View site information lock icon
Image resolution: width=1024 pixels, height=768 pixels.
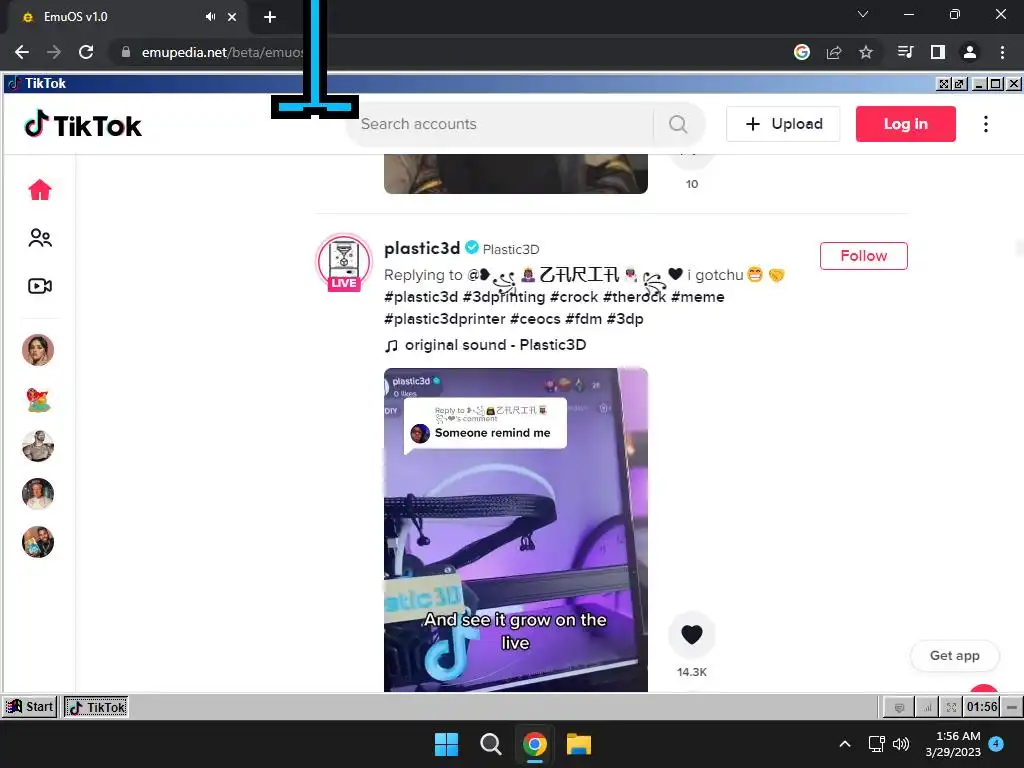click(126, 52)
